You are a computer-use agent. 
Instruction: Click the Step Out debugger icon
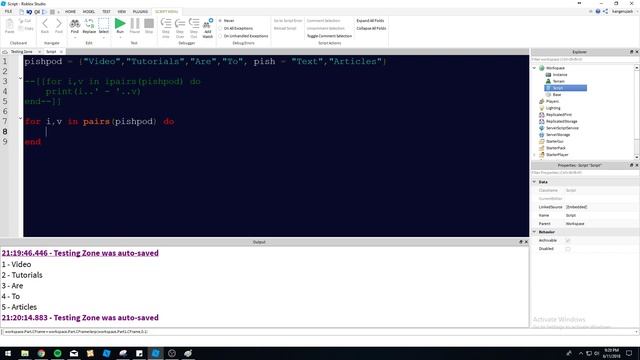194,23
